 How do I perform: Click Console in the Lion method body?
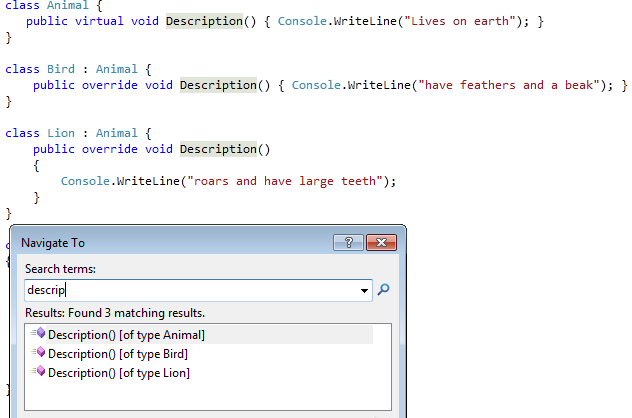tap(85, 181)
